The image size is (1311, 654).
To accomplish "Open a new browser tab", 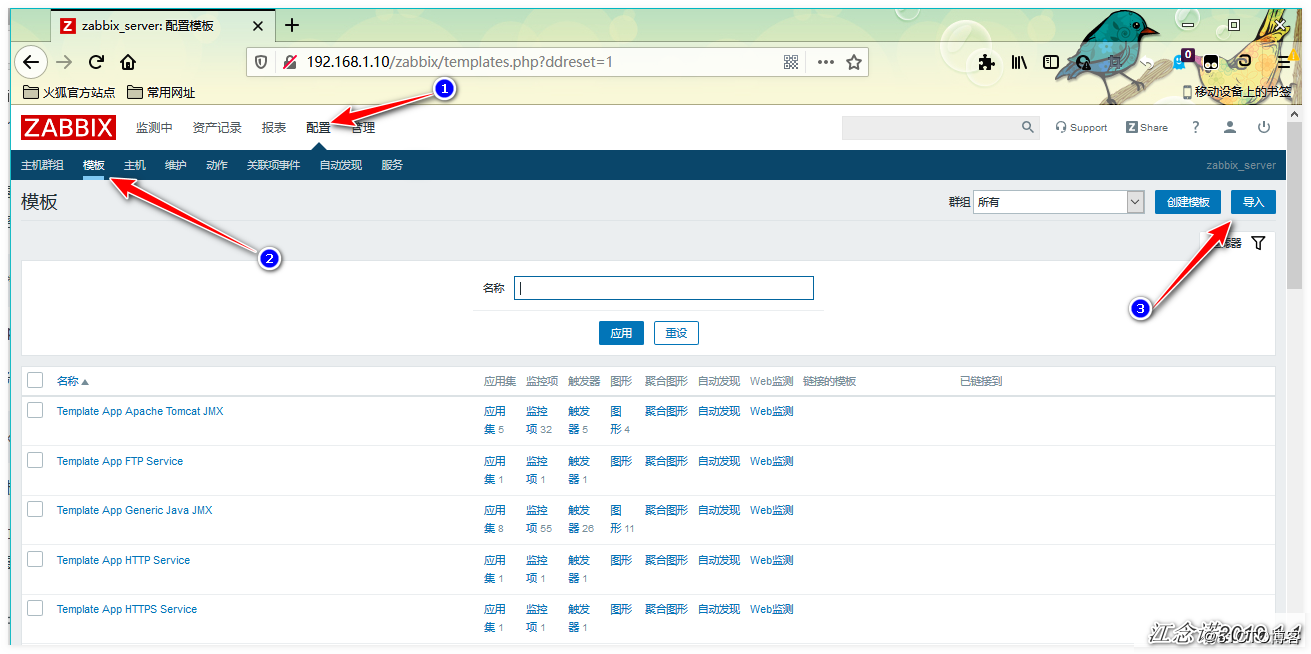I will pos(292,25).
